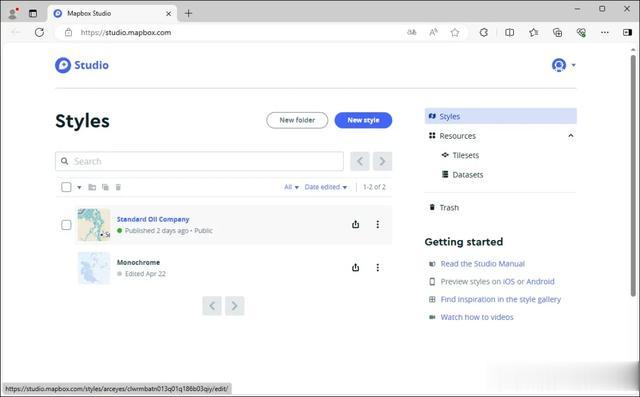Click the browser essentials heart icon
Image resolution: width=640 pixels, height=397 pixels.
point(581,33)
